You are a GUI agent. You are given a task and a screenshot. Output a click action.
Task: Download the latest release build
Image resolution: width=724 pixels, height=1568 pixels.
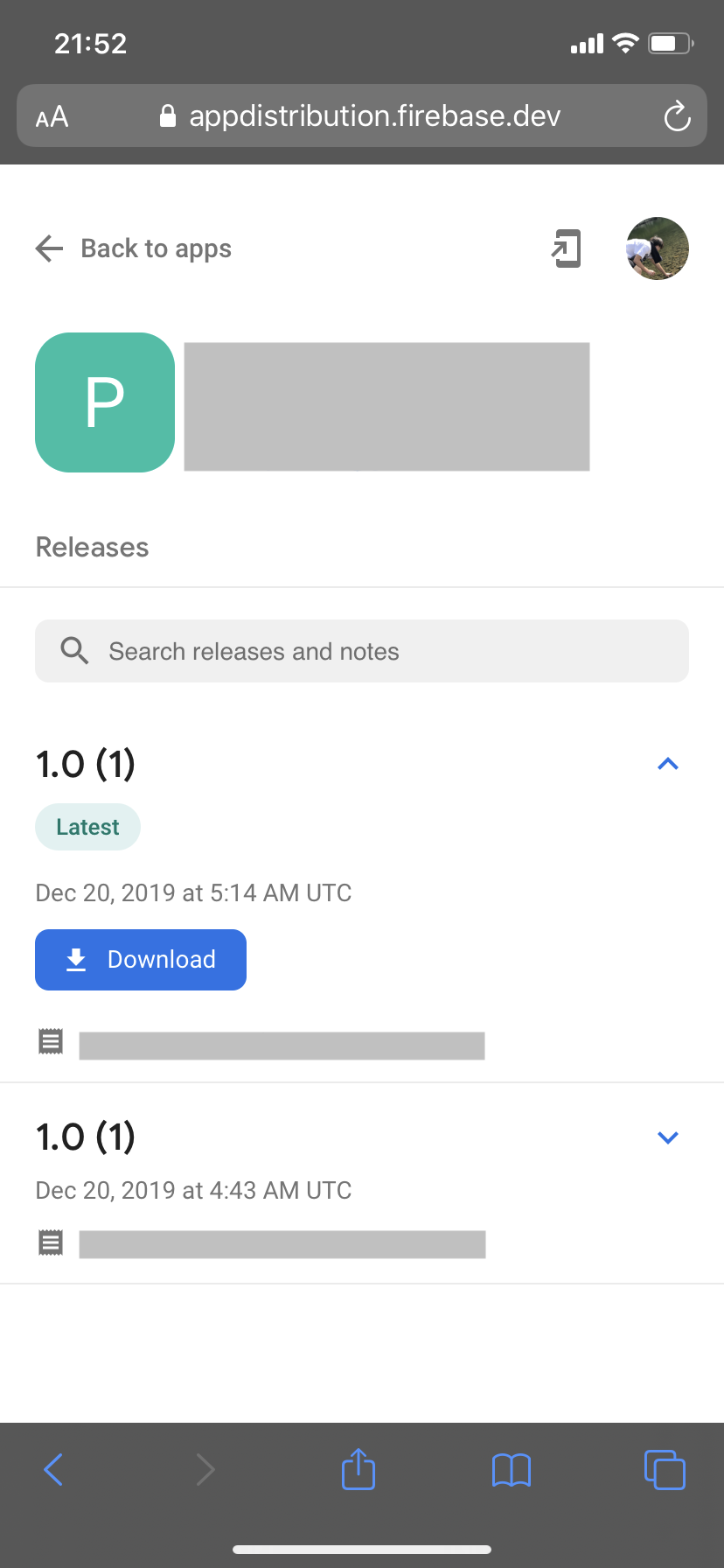tap(141, 960)
